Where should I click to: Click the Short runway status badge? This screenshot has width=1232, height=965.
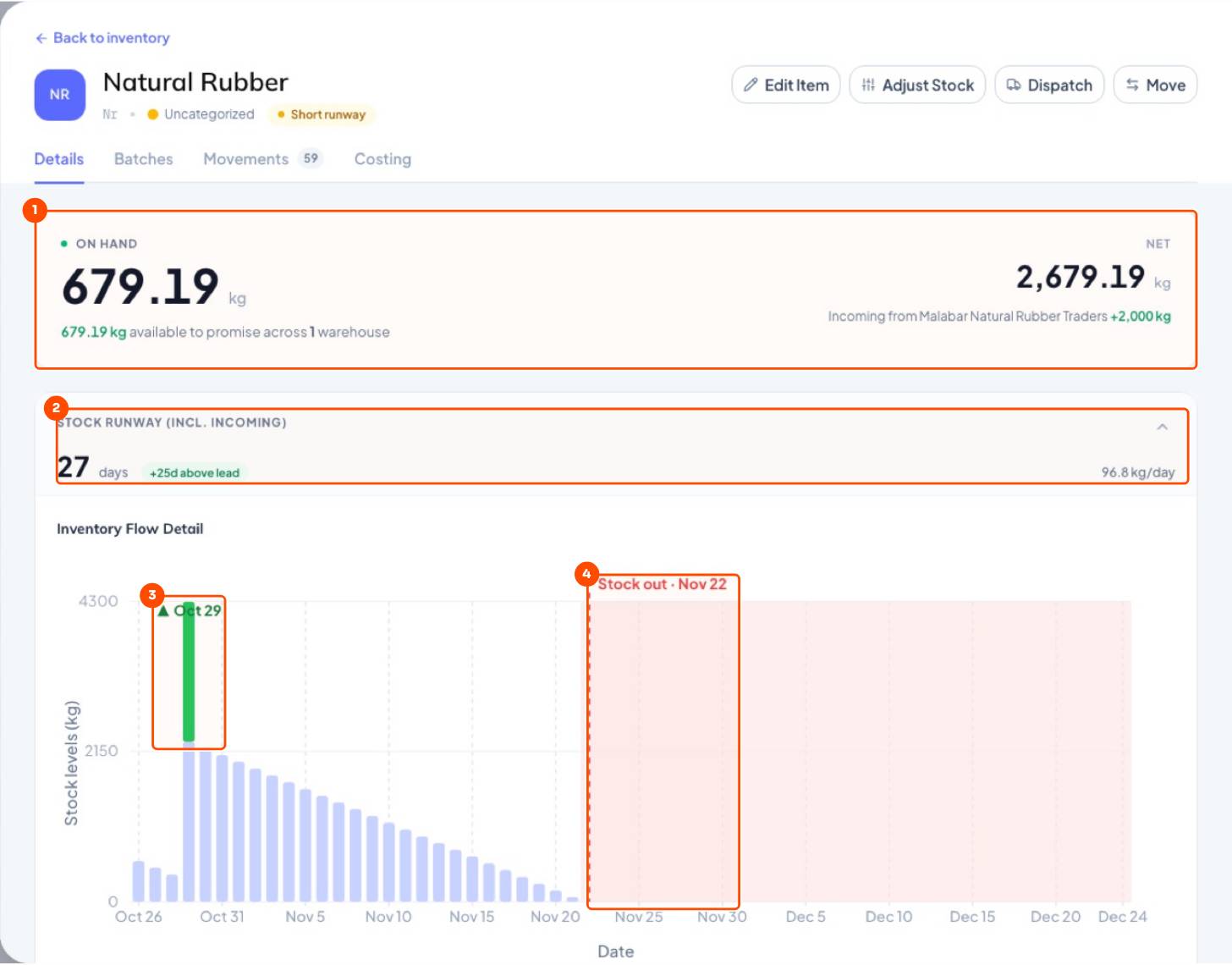tap(322, 114)
